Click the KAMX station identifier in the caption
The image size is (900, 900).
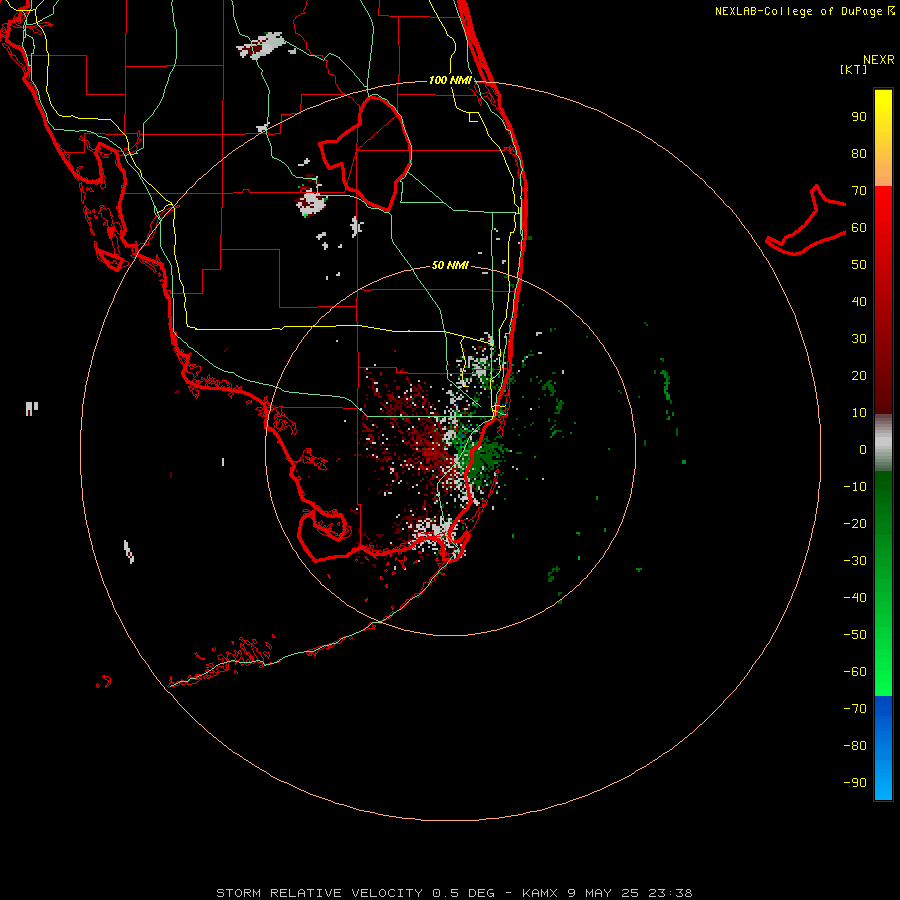(540, 893)
